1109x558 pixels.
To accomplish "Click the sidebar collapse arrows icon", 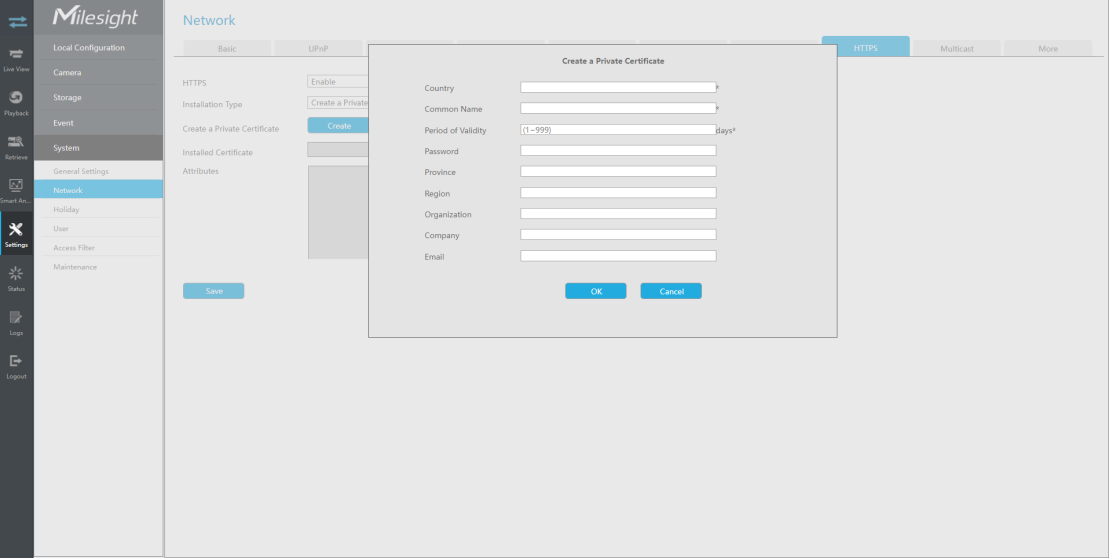I will (17, 22).
